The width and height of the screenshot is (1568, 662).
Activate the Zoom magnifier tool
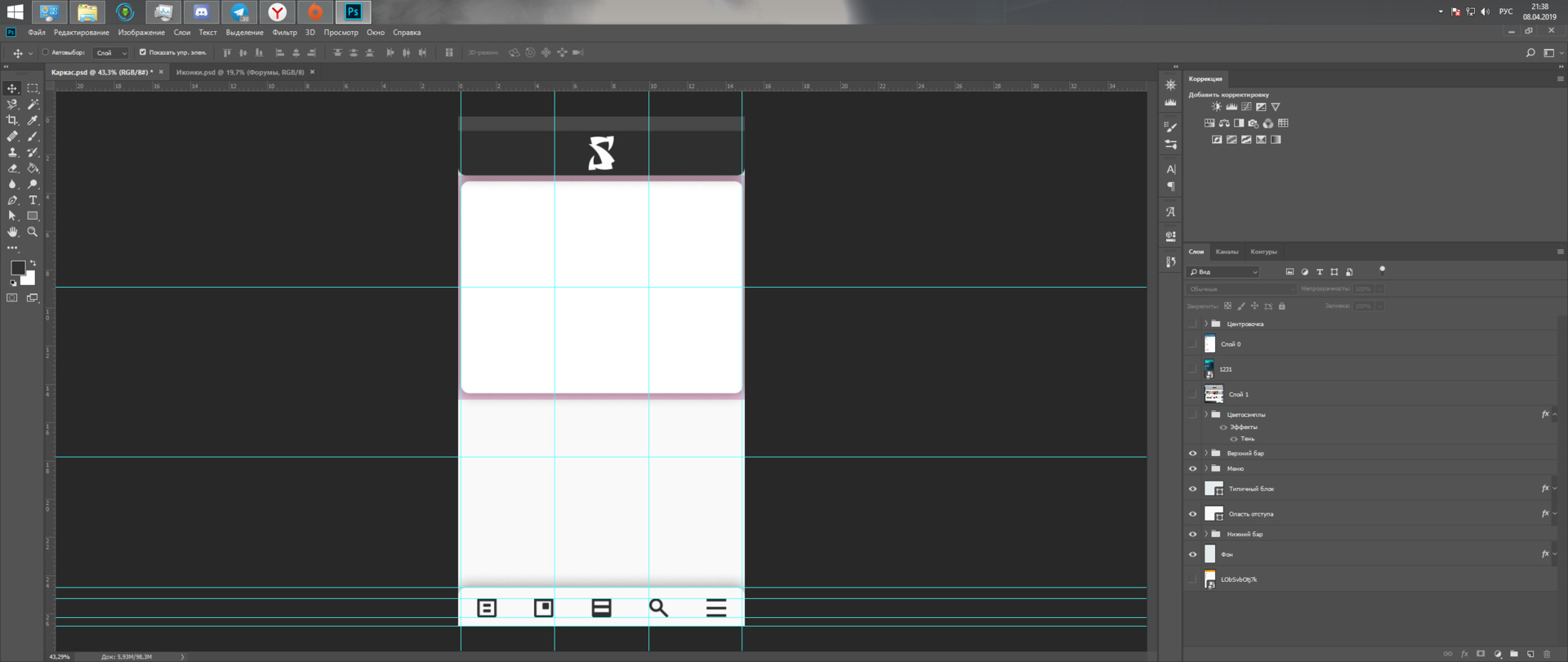click(33, 232)
